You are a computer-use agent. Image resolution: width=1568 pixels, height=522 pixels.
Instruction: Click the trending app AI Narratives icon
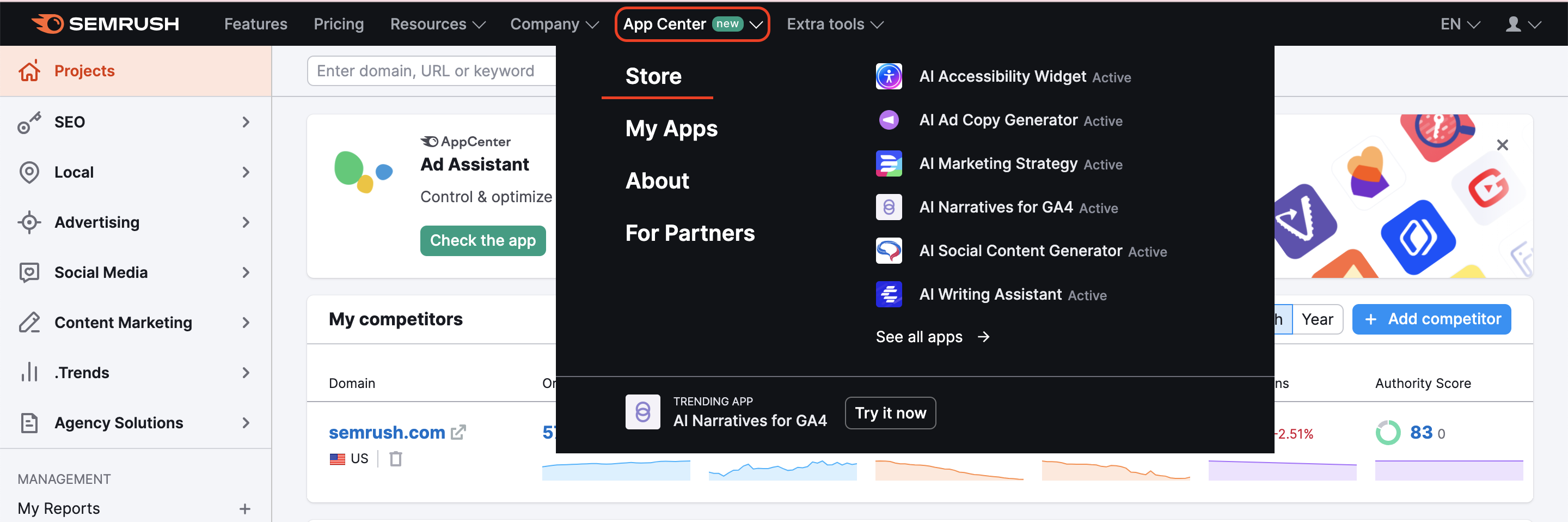click(643, 412)
